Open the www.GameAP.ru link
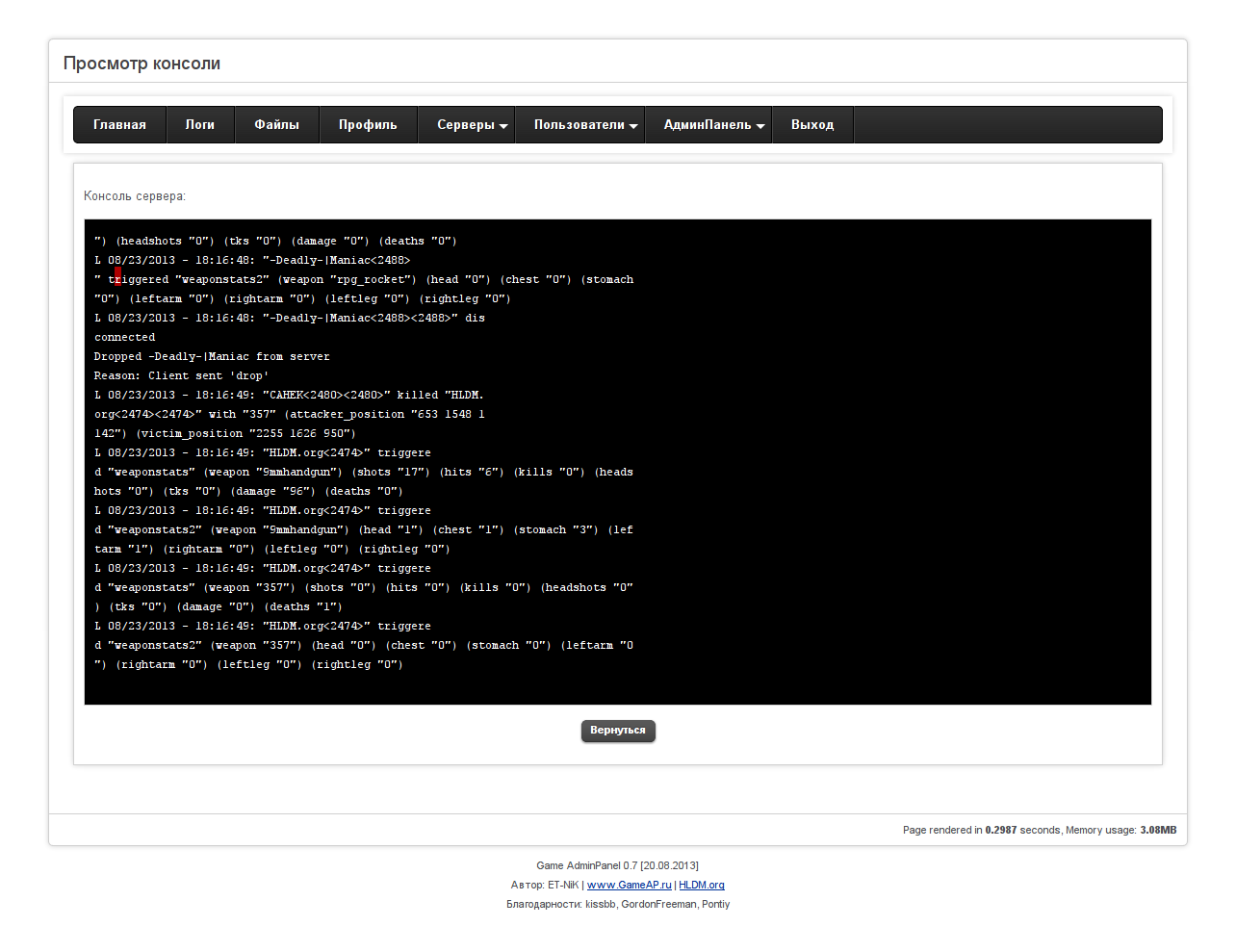The image size is (1236, 952). click(629, 886)
